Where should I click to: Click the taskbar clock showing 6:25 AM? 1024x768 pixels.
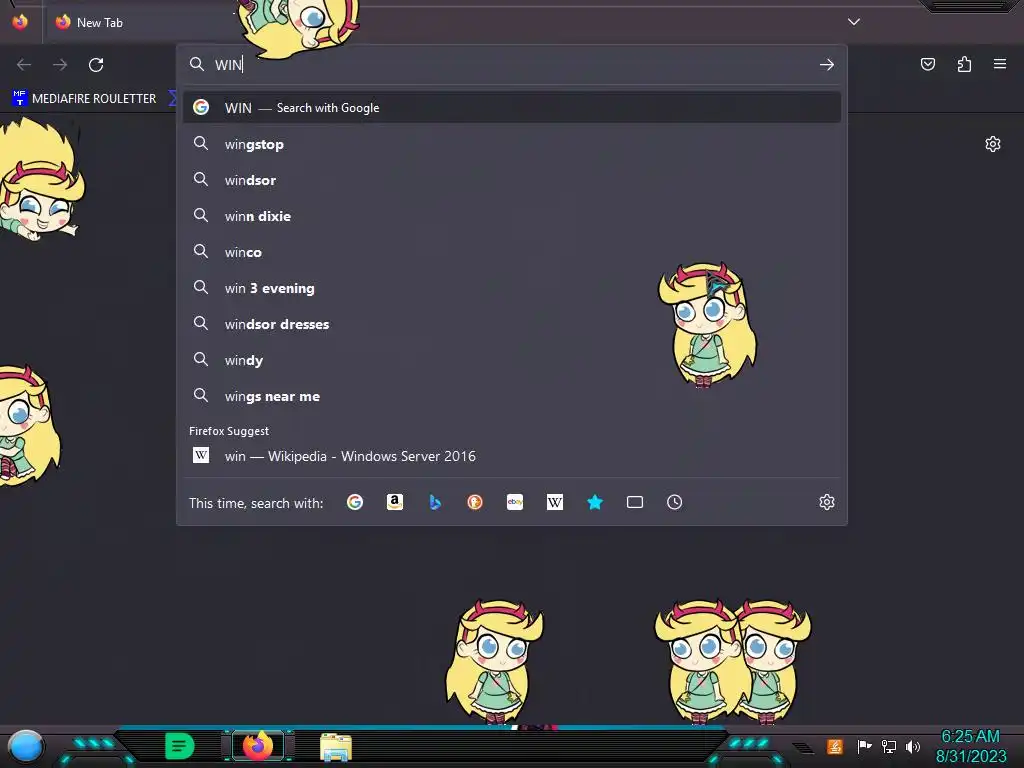coord(971,746)
